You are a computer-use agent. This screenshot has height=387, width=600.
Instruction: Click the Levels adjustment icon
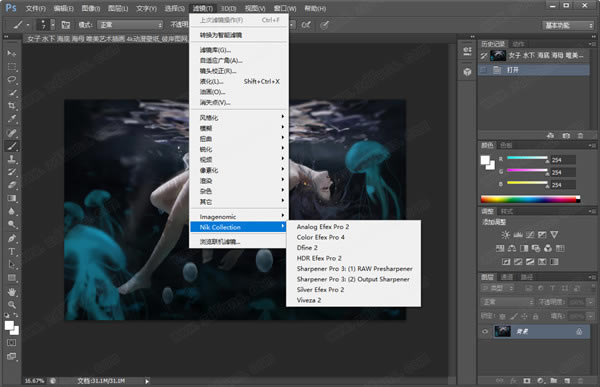tap(518, 235)
